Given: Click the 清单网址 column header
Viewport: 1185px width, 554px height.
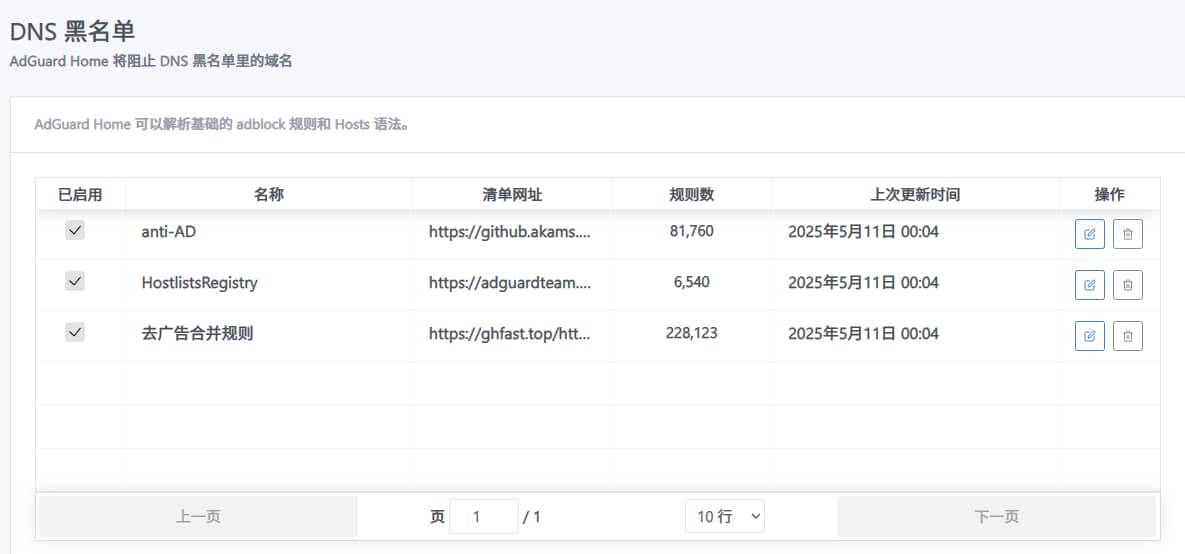Looking at the screenshot, I should [x=512, y=194].
